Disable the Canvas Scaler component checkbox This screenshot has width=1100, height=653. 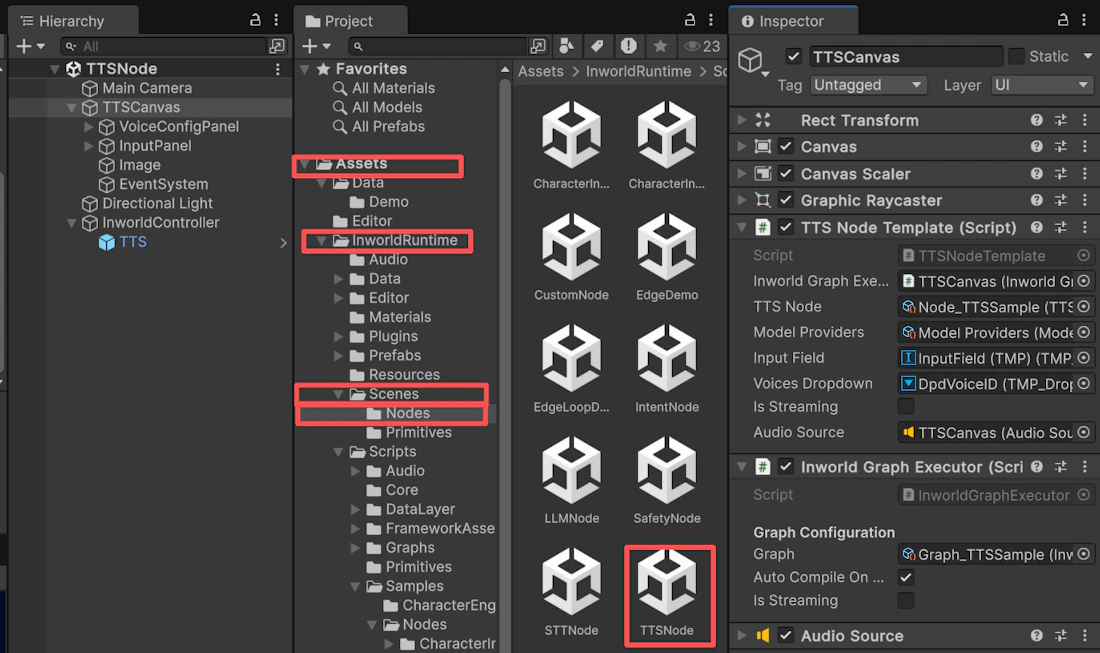[x=786, y=173]
